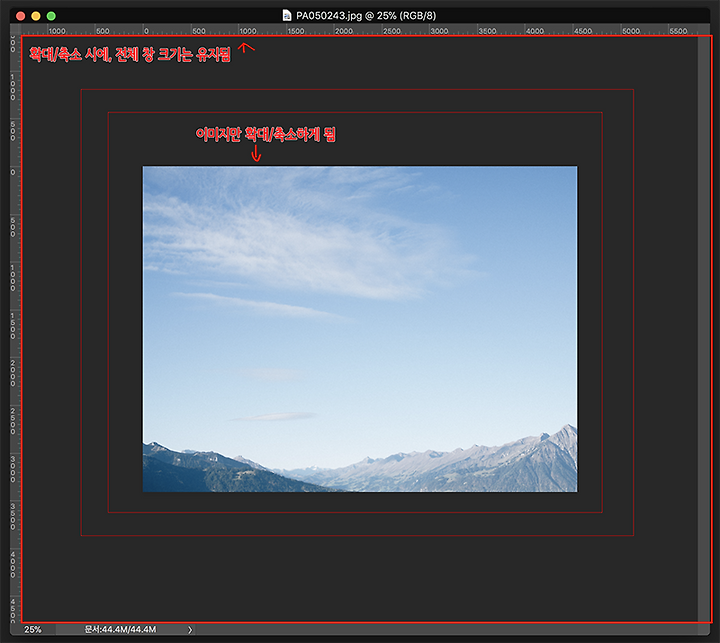Open the status bar info arrow menu

pyautogui.click(x=190, y=629)
